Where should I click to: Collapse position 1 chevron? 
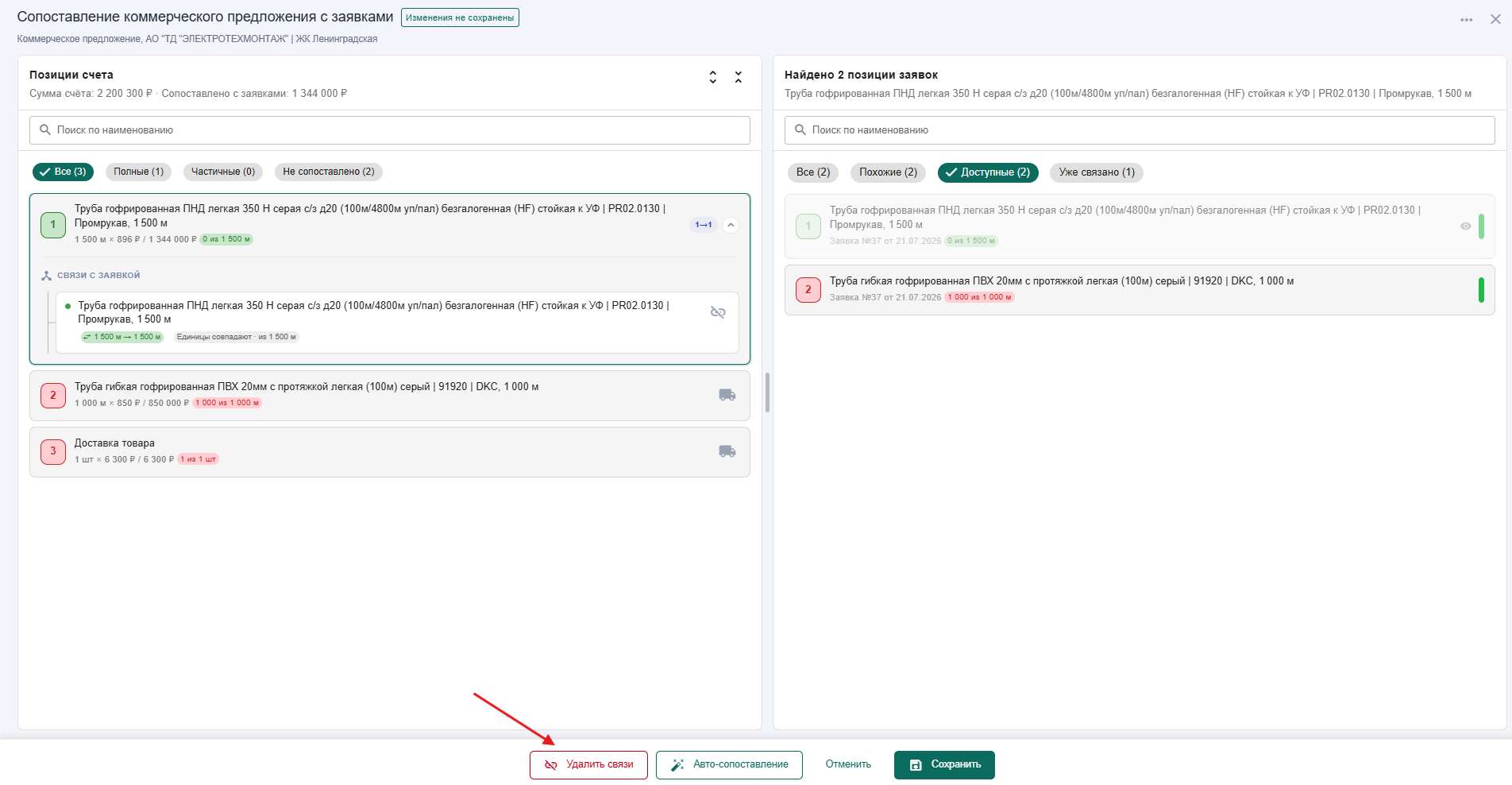tap(731, 225)
